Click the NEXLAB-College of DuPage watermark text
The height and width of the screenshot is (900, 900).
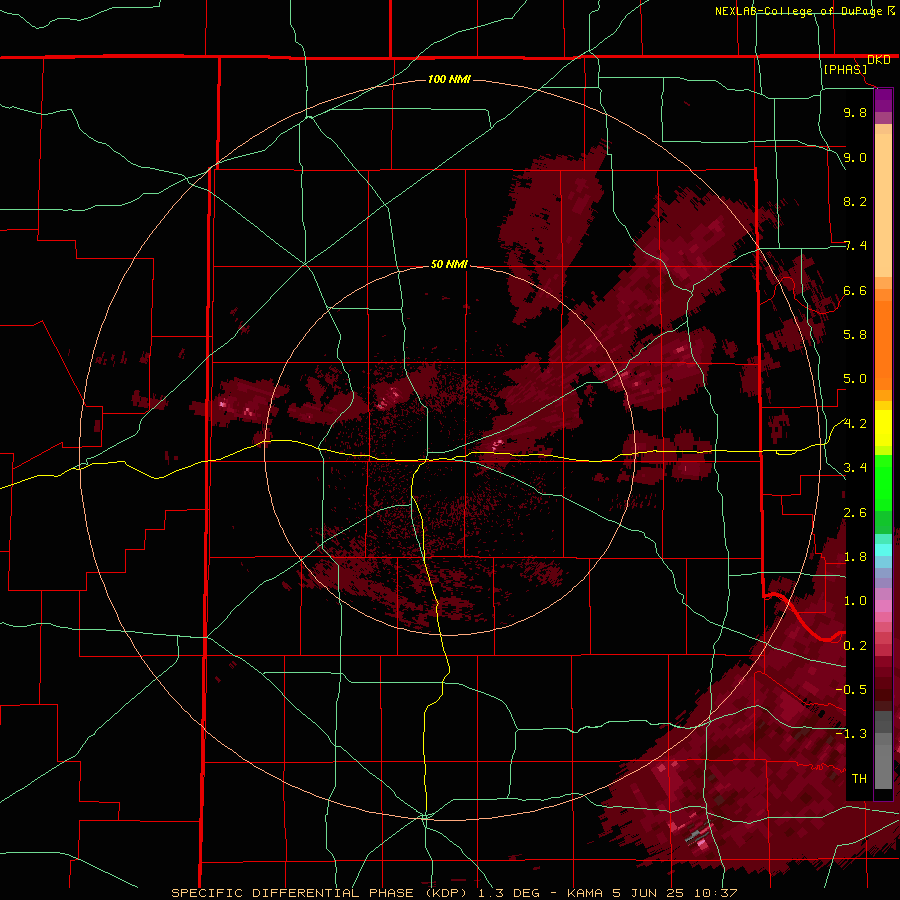[x=799, y=11]
